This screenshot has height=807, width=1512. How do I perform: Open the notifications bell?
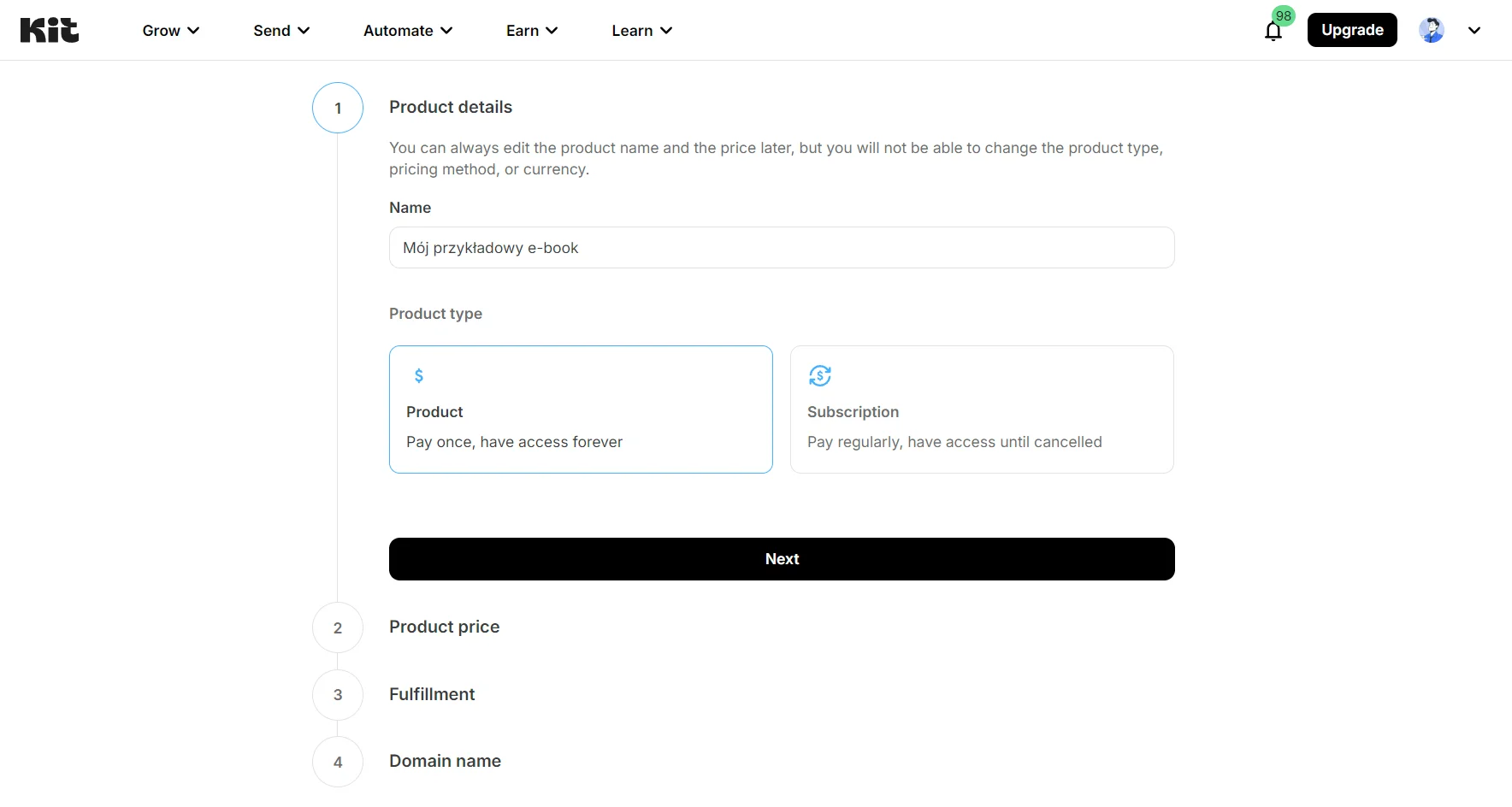click(x=1273, y=31)
